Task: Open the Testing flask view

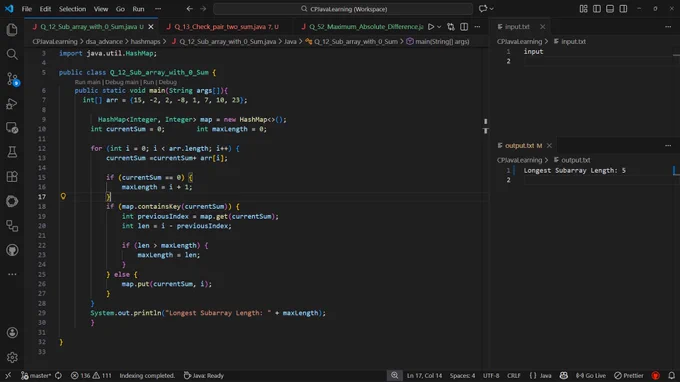Action: click(12, 152)
